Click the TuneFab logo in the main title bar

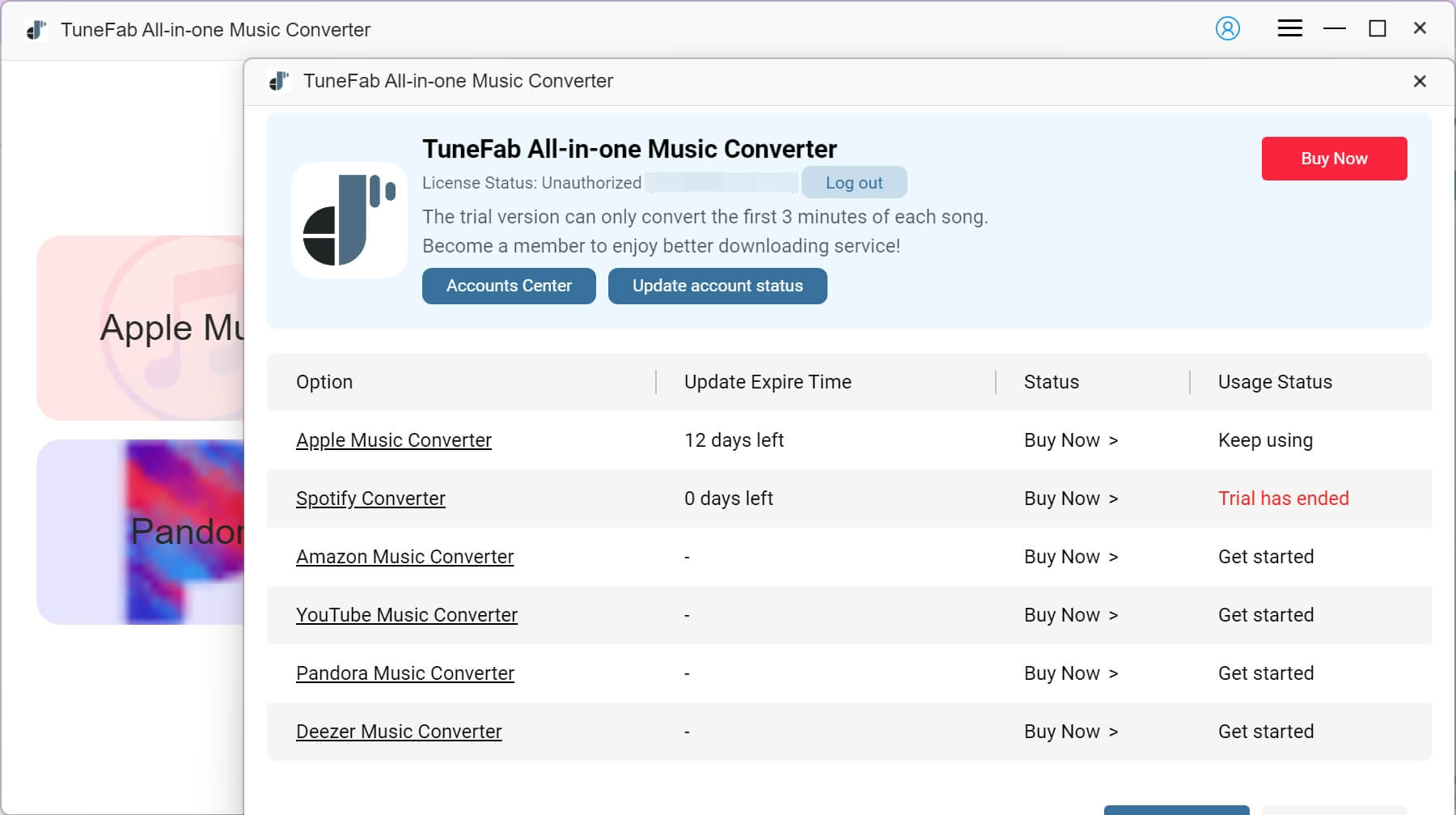[36, 29]
